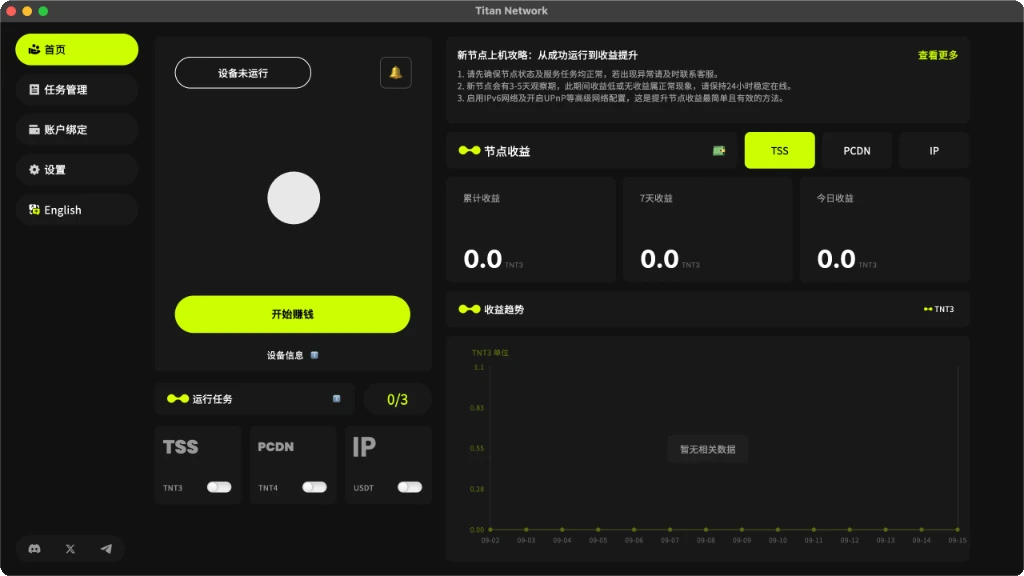This screenshot has height=576, width=1024.
Task: Click the notification bell icon
Action: coord(396,72)
